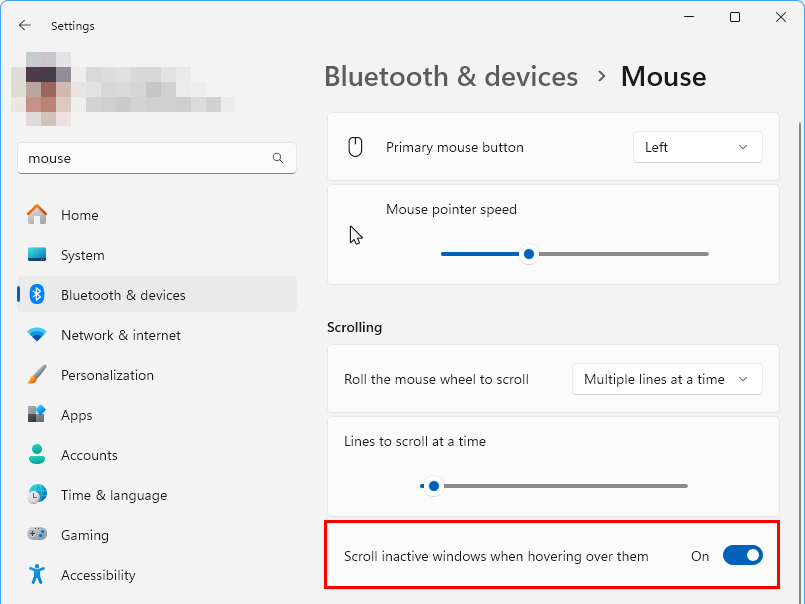Click the Gaming controller icon
Viewport: 805px width, 604px height.
click(x=37, y=535)
